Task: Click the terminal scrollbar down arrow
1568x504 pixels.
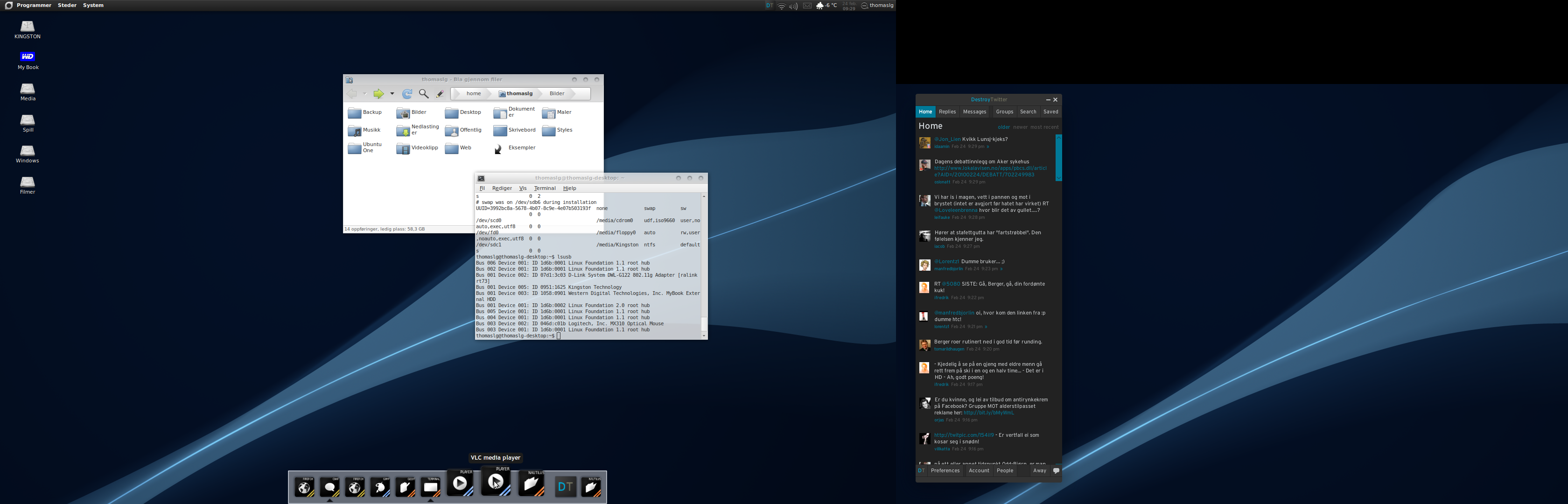Action: pos(704,336)
